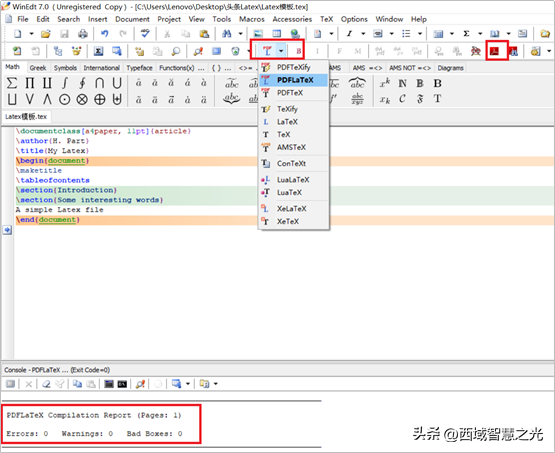Undo last edit with blue arrow

(x=104, y=34)
